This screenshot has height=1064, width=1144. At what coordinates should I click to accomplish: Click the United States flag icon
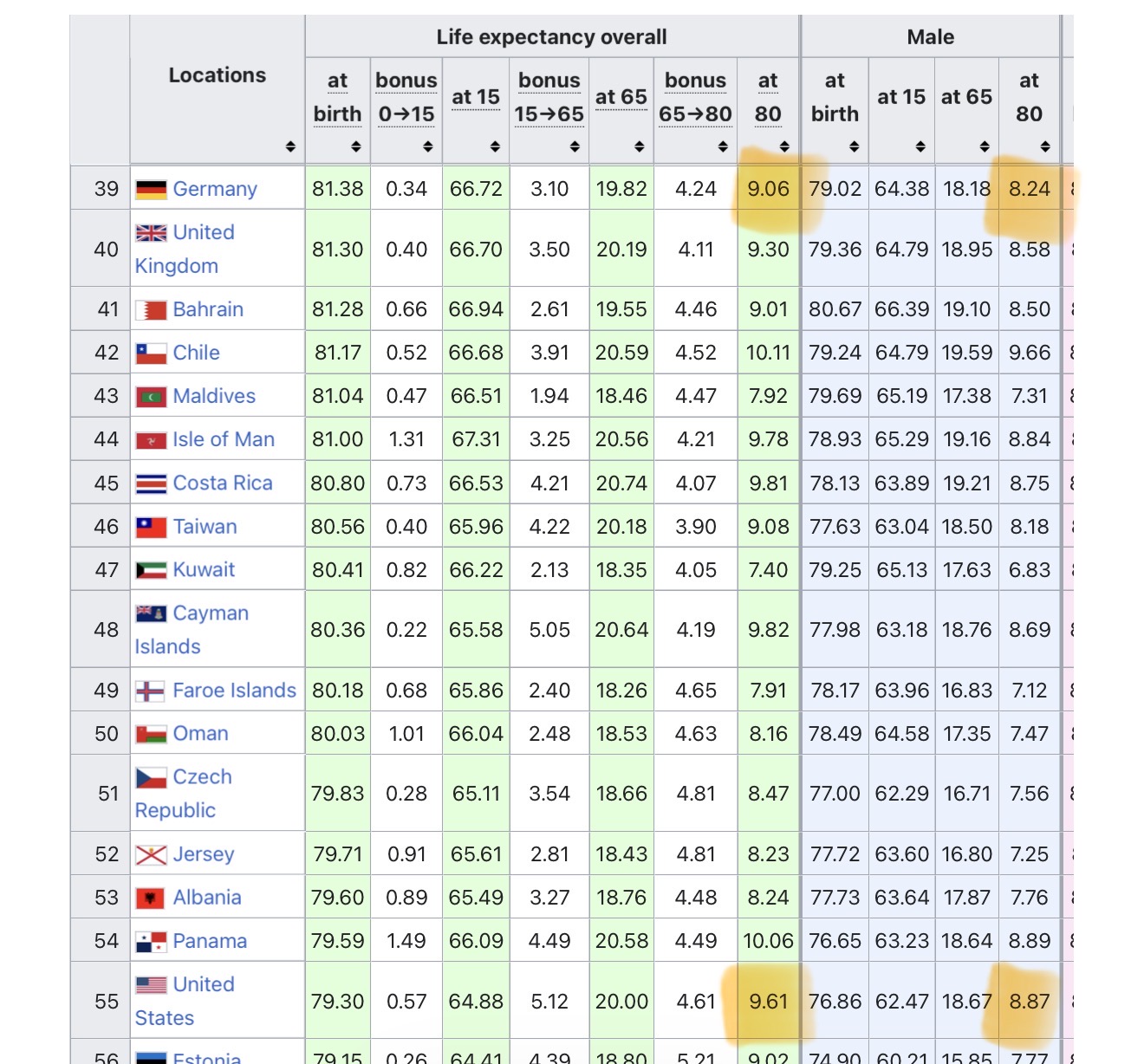(x=151, y=985)
